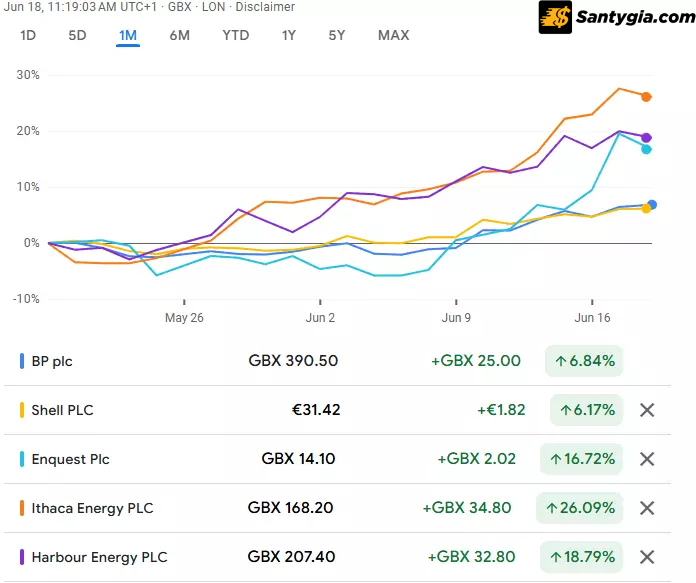Click Harbour Energy purple color marker
The width and height of the screenshot is (696, 583).
(22, 557)
